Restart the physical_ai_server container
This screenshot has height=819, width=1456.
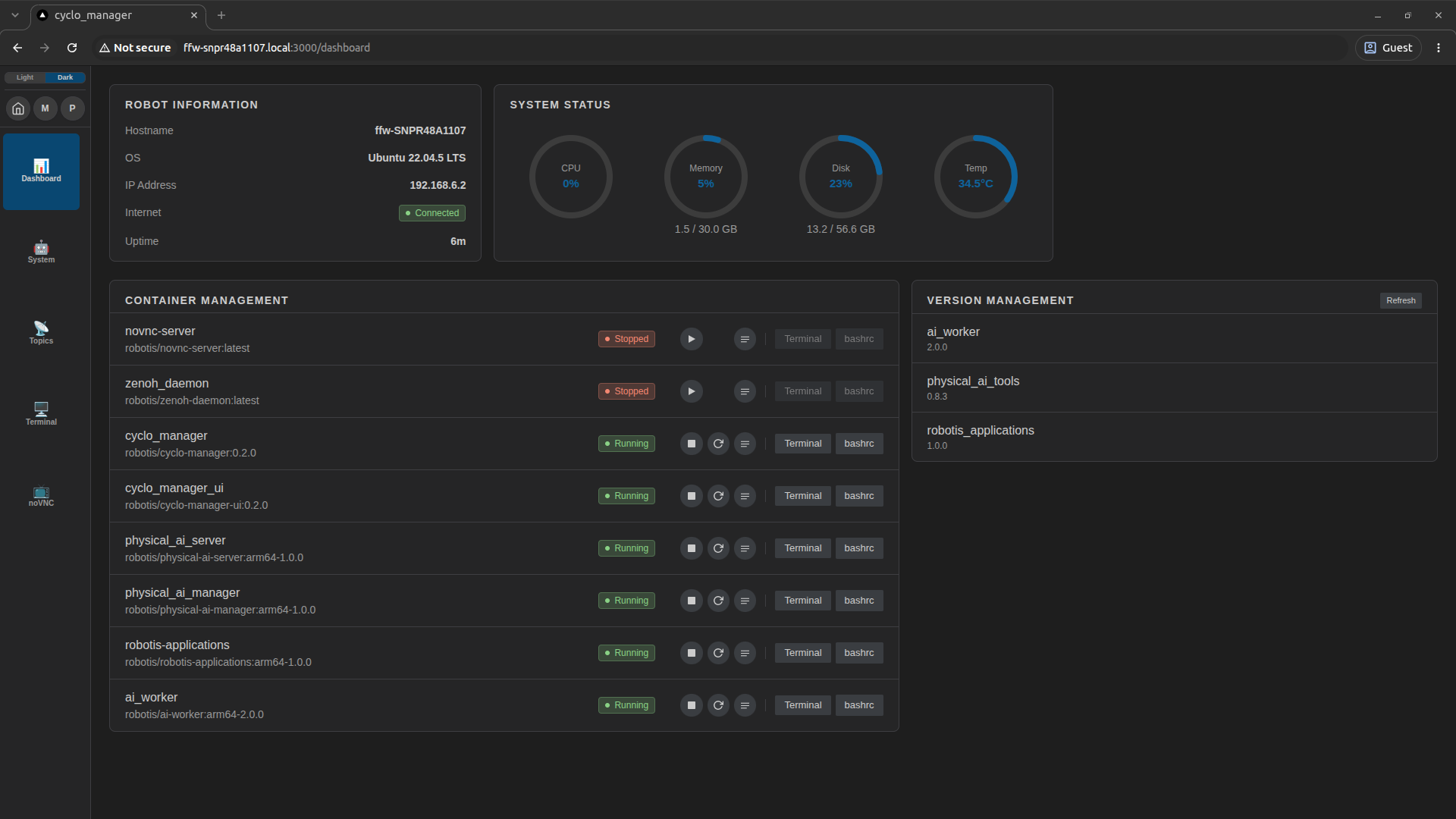[x=718, y=548]
